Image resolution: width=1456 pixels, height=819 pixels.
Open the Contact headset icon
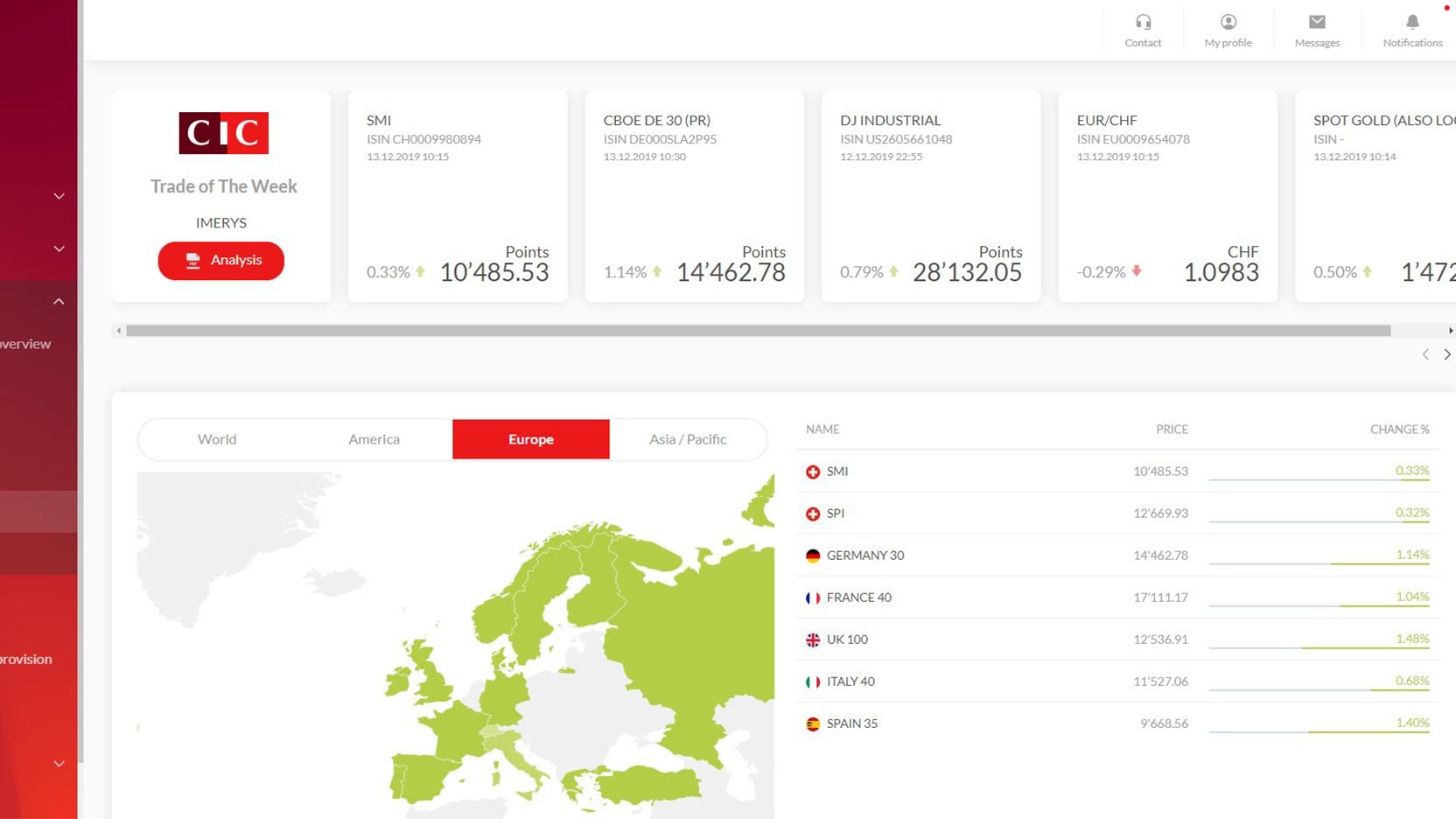tap(1143, 23)
